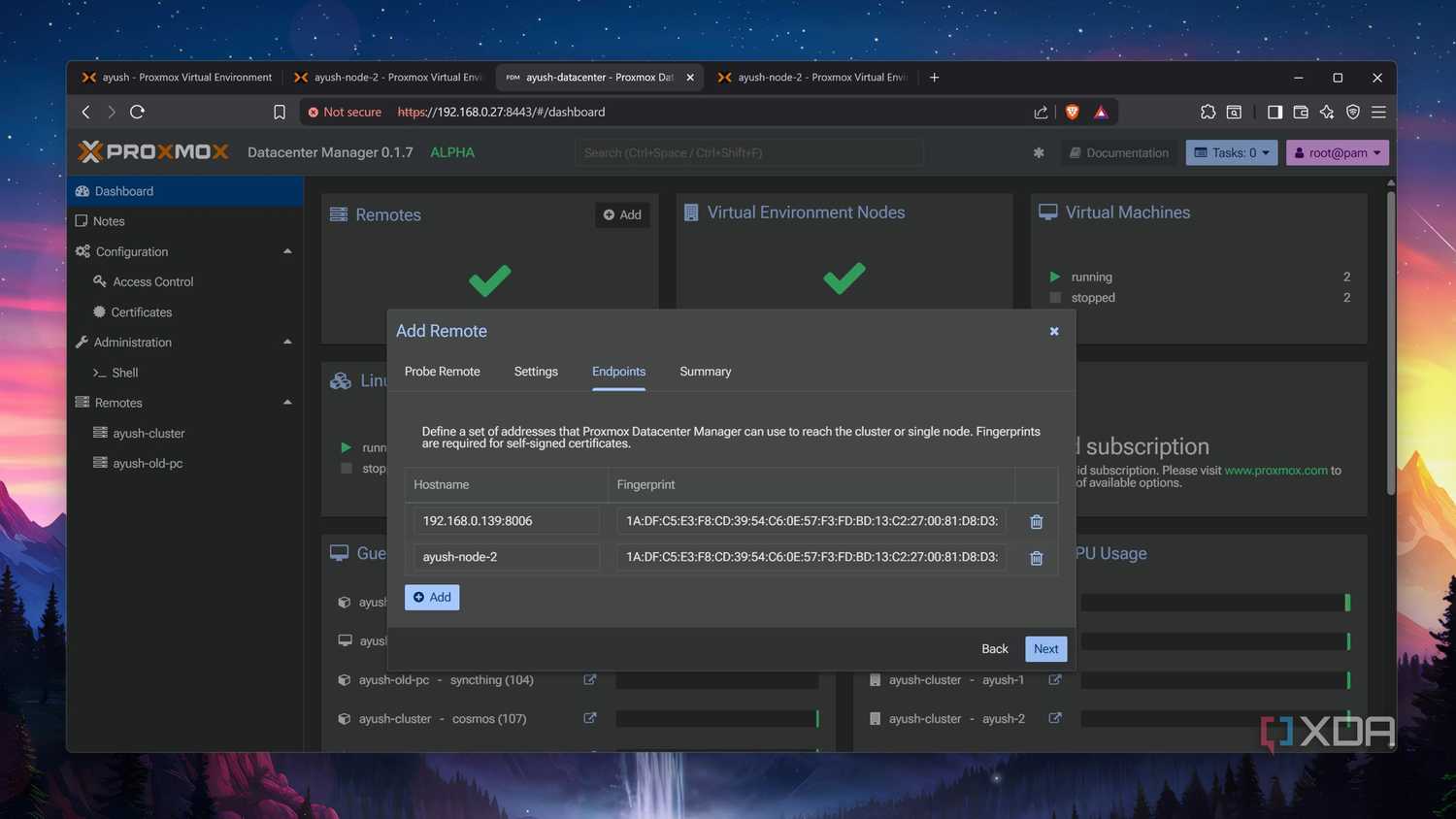Open Dashboard in sidebar
This screenshot has height=819, width=1456.
coord(185,191)
